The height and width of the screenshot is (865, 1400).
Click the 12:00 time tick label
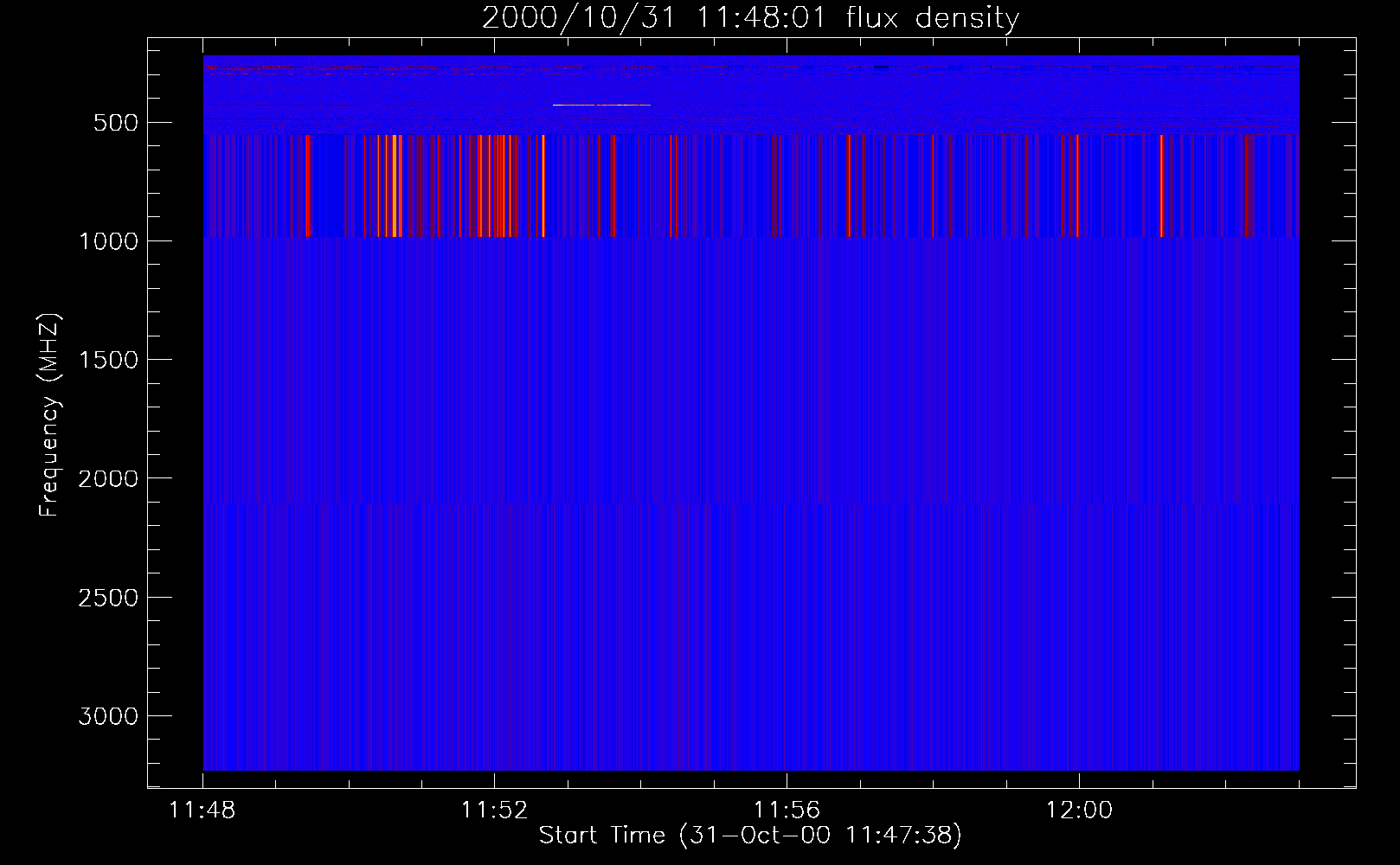pos(1078,811)
